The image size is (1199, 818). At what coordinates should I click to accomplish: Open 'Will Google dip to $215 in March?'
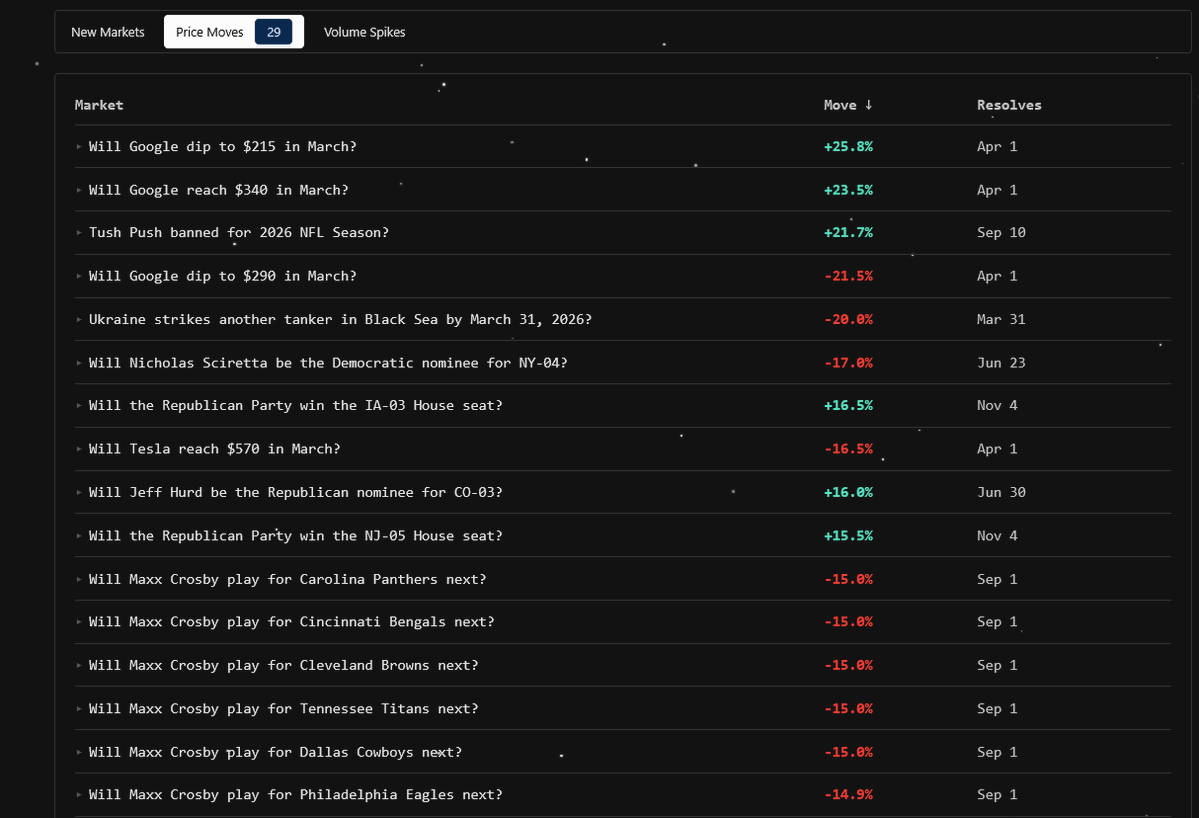tap(223, 147)
